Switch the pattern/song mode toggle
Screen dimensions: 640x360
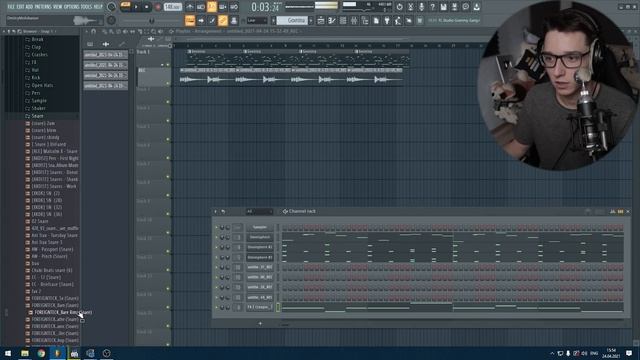click(x=125, y=7)
